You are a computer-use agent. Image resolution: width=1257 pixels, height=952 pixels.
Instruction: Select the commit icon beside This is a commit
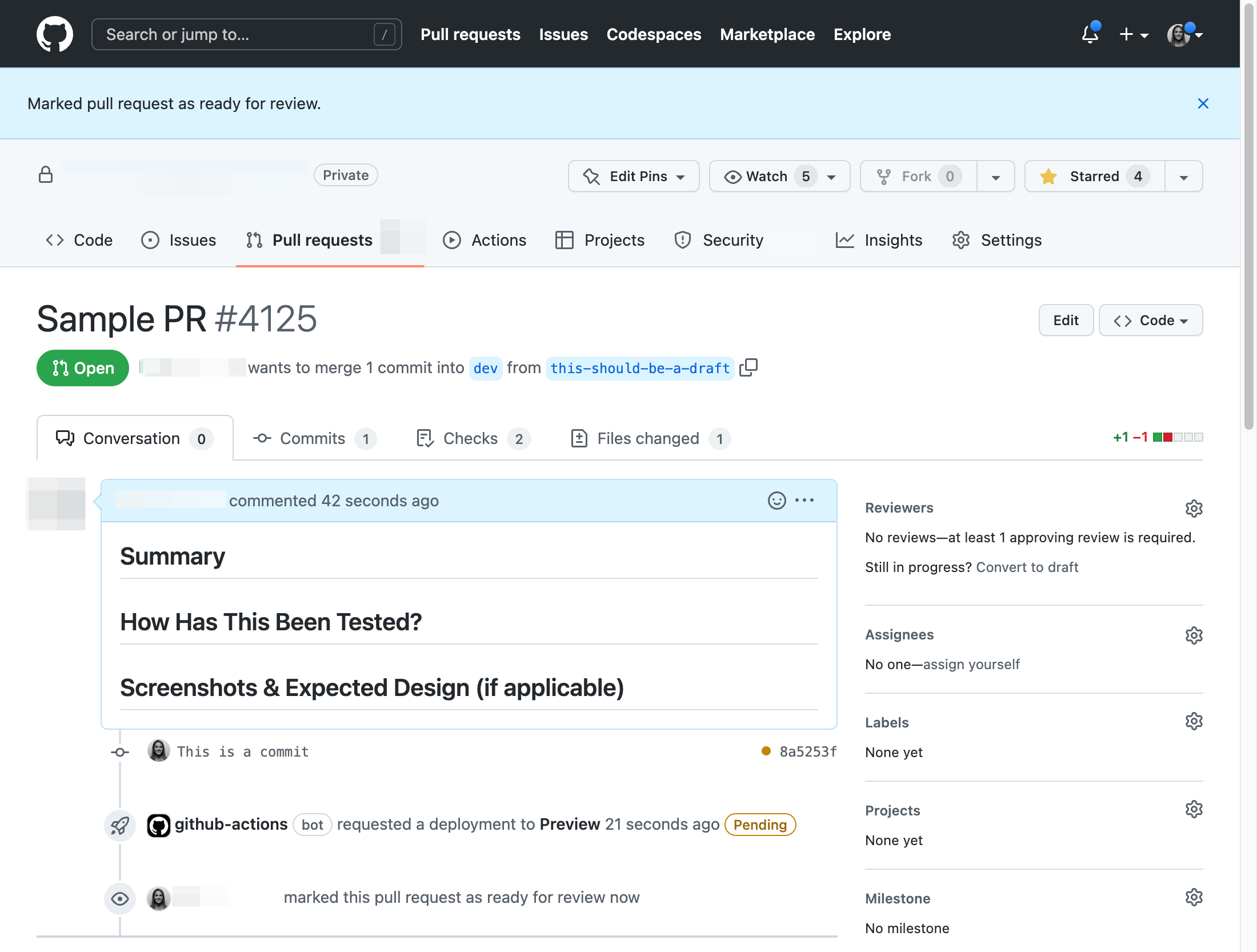click(x=120, y=753)
